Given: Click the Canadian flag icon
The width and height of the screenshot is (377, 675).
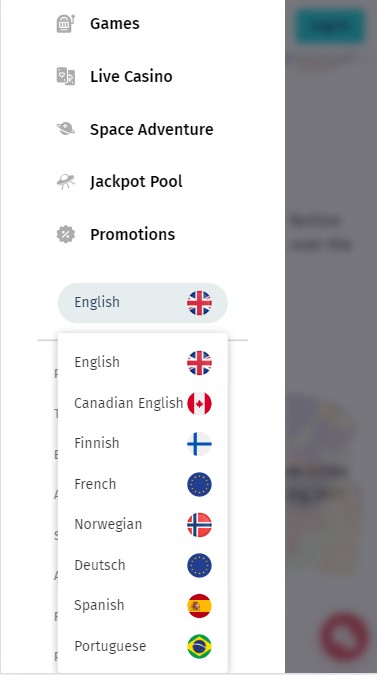Looking at the screenshot, I should click(199, 403).
